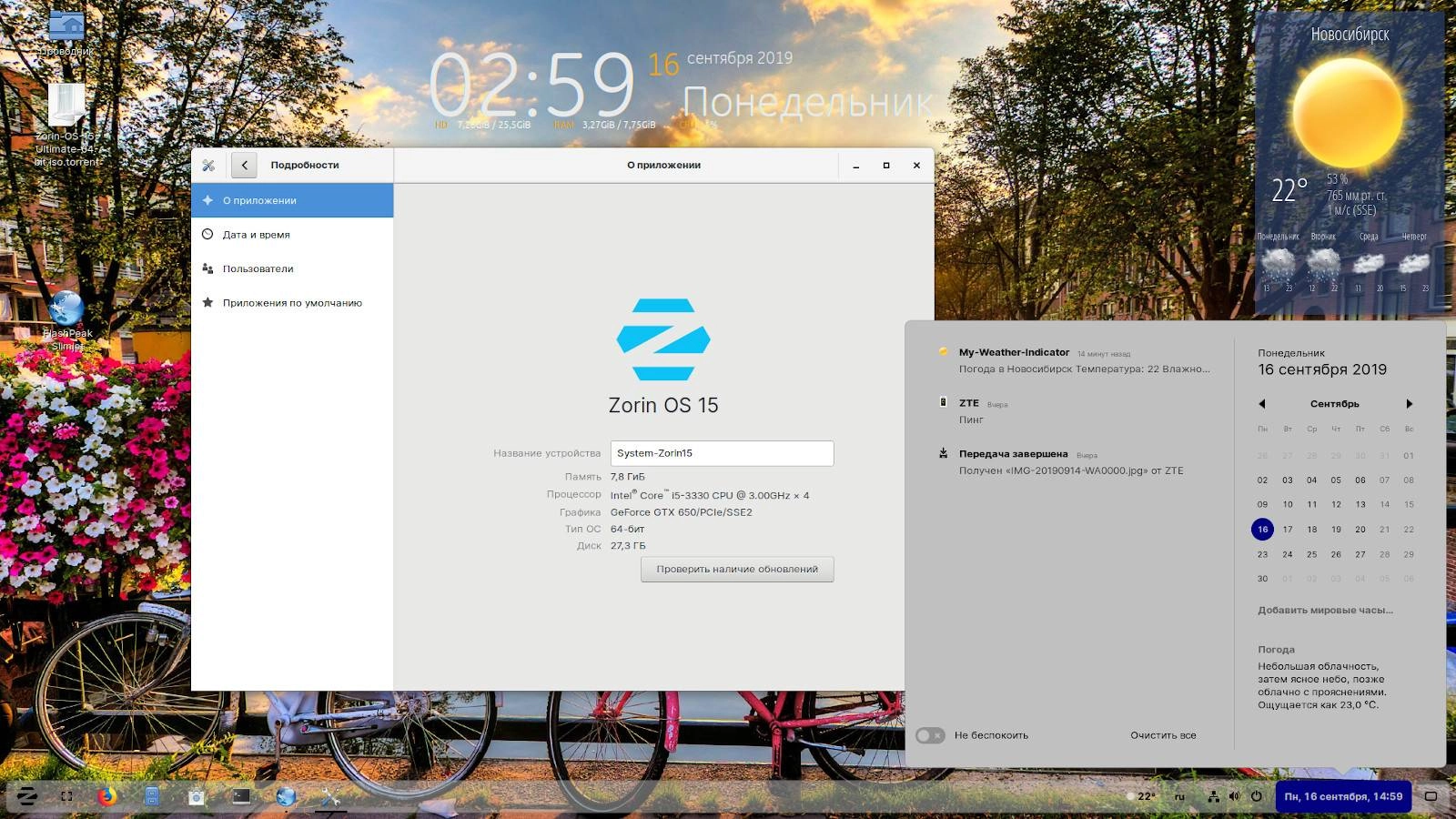
Task: Go to the next month in calendar
Action: click(x=1409, y=404)
